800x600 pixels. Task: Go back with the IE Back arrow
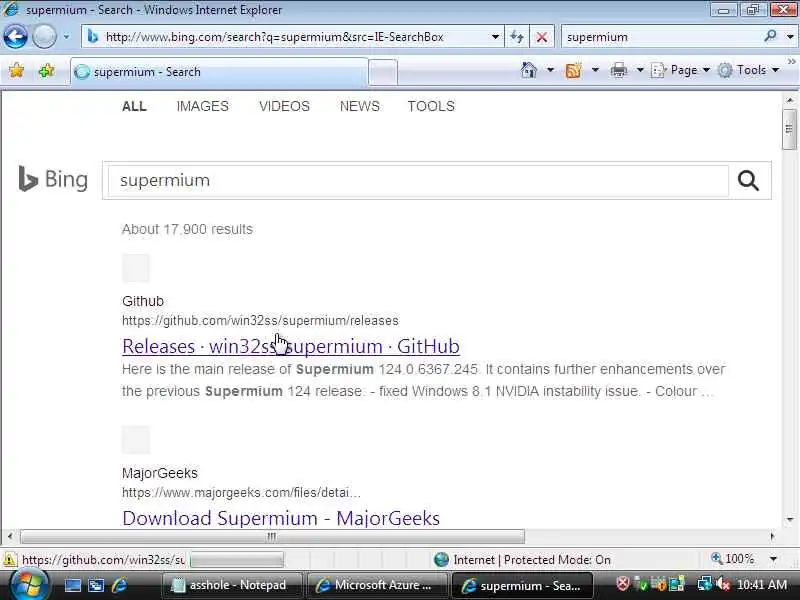(15, 37)
